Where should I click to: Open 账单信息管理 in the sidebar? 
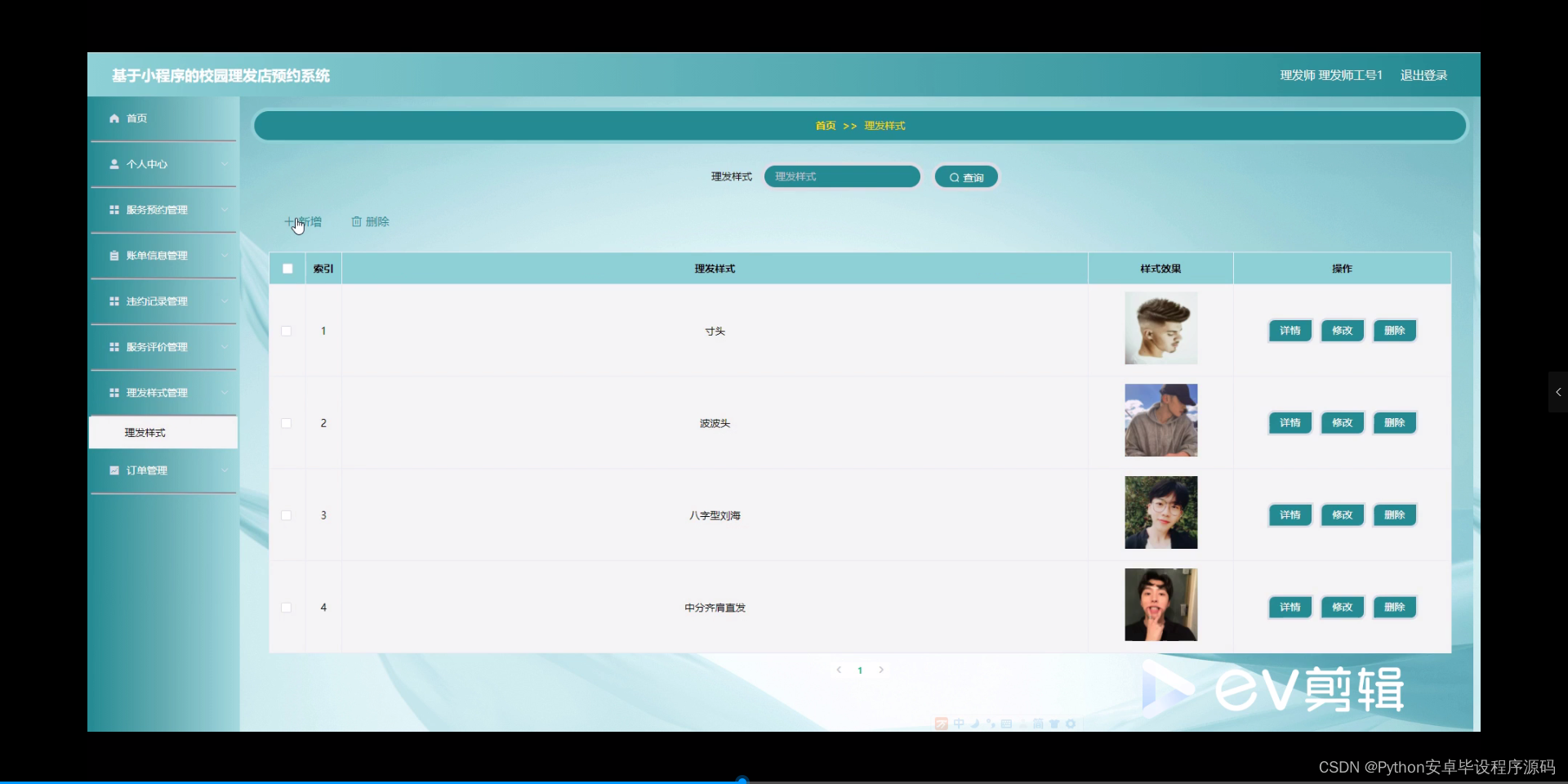163,256
